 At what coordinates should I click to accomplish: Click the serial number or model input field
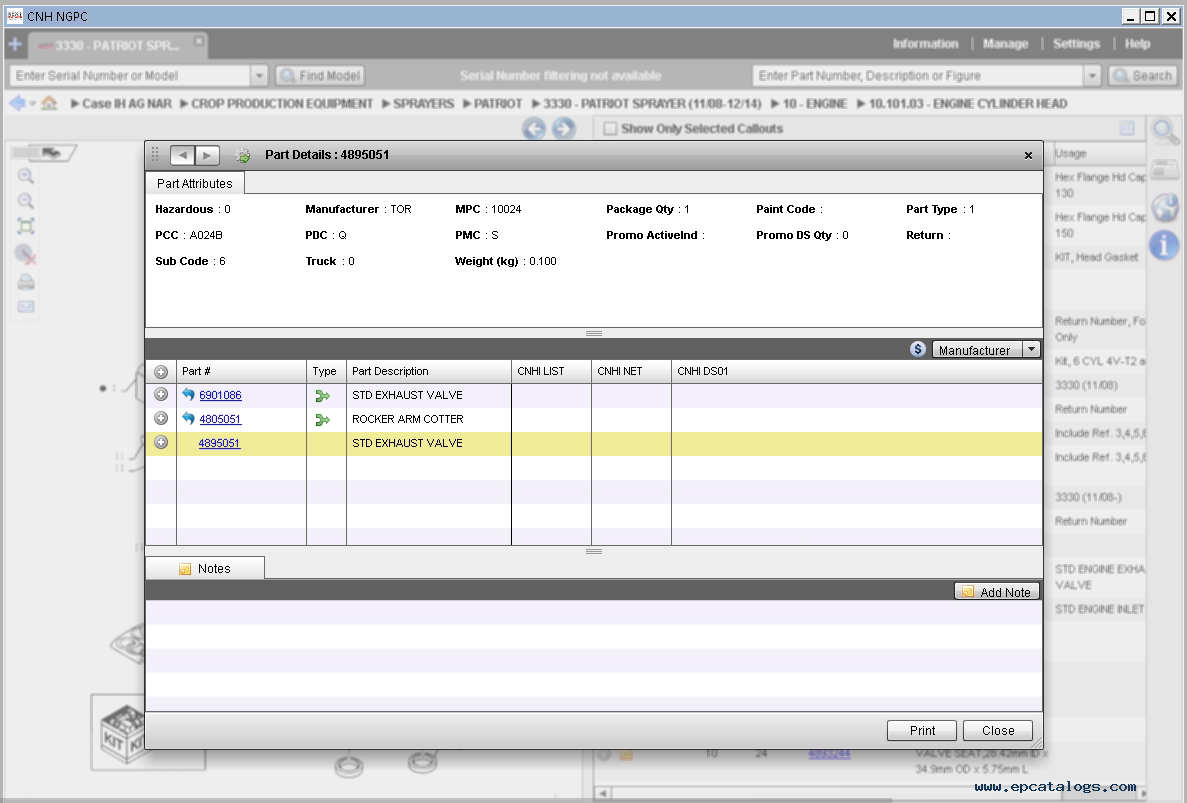click(129, 76)
